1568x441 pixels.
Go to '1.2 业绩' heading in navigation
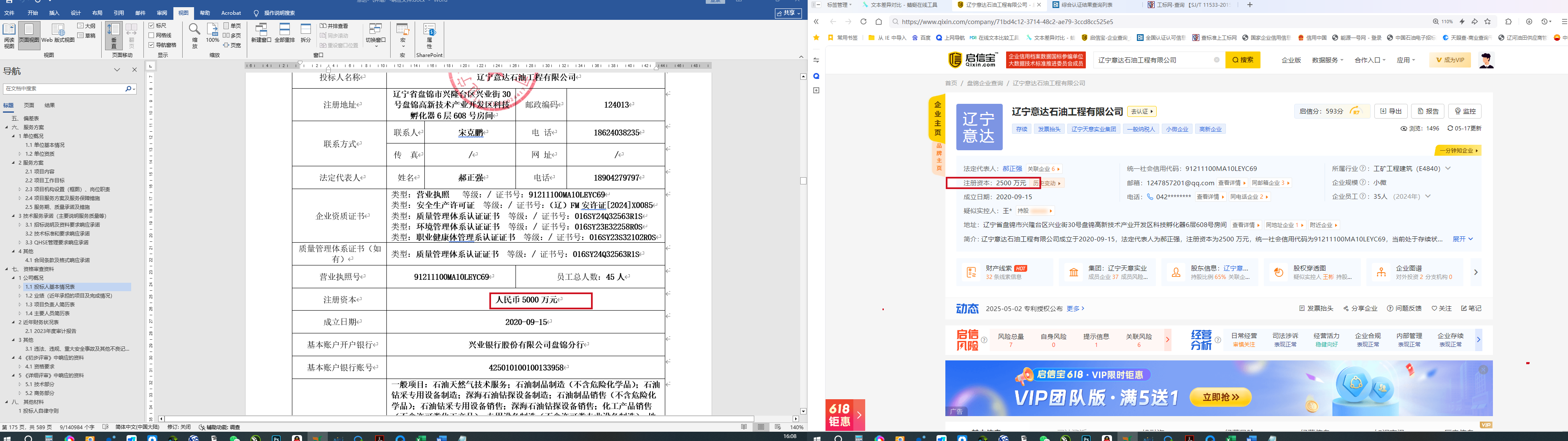tap(69, 295)
